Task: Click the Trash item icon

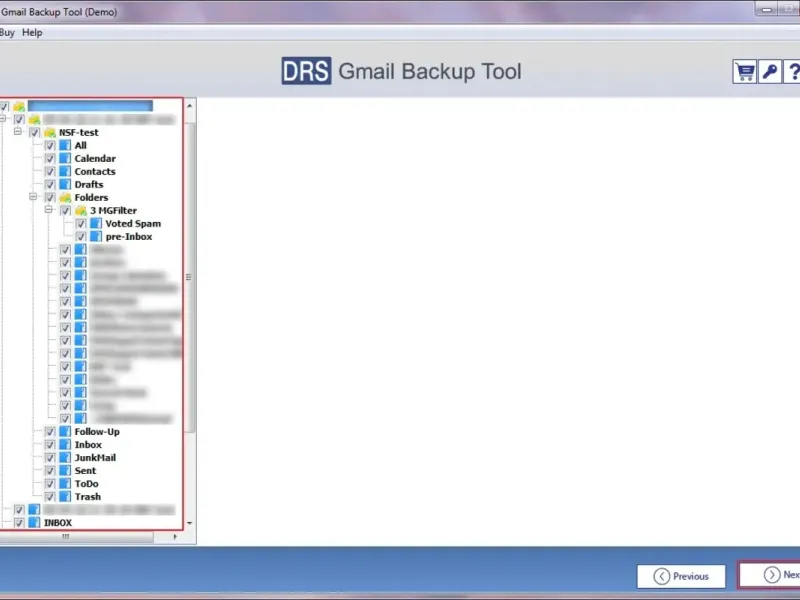Action: (x=65, y=497)
